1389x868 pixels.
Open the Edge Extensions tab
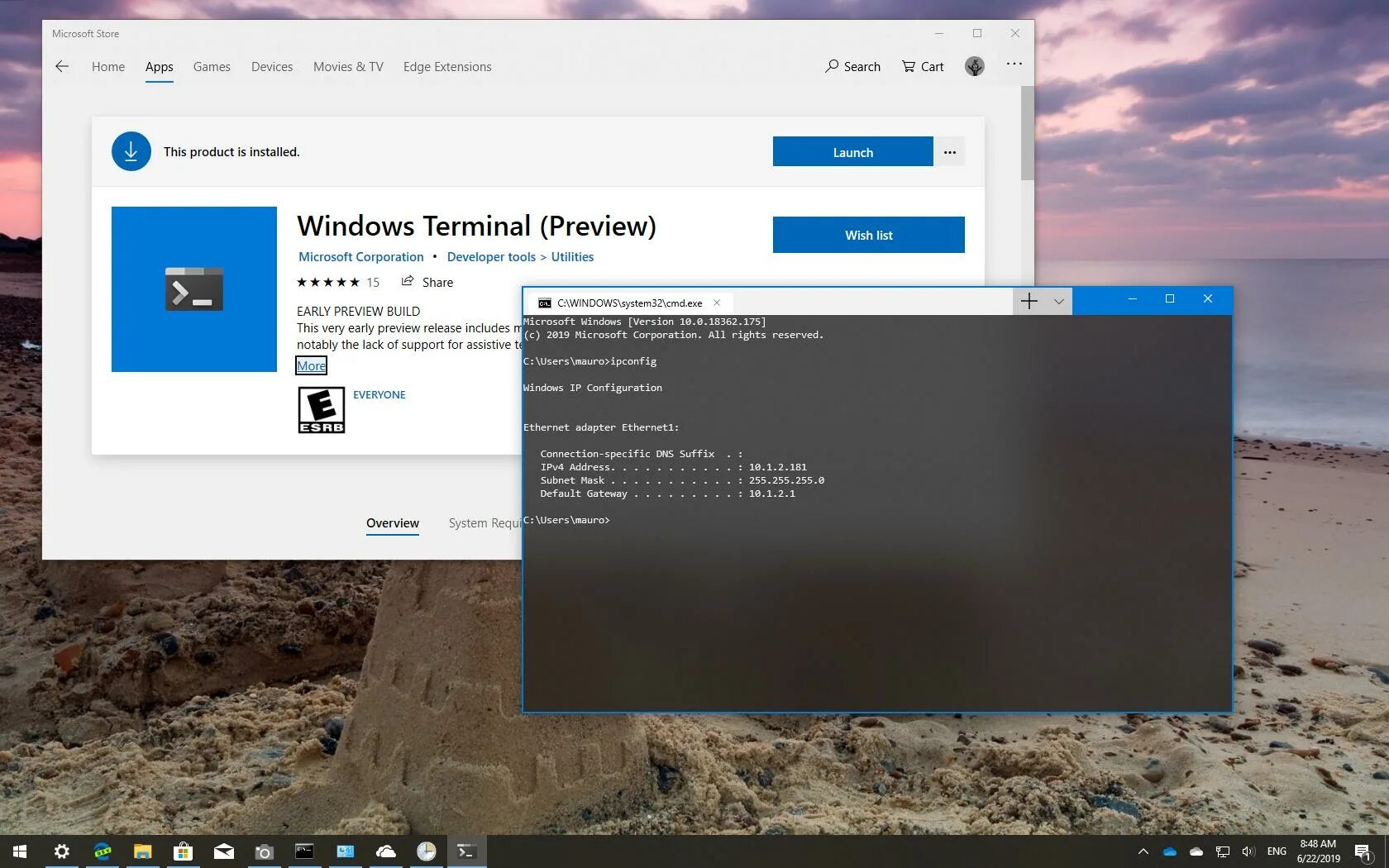click(x=447, y=67)
